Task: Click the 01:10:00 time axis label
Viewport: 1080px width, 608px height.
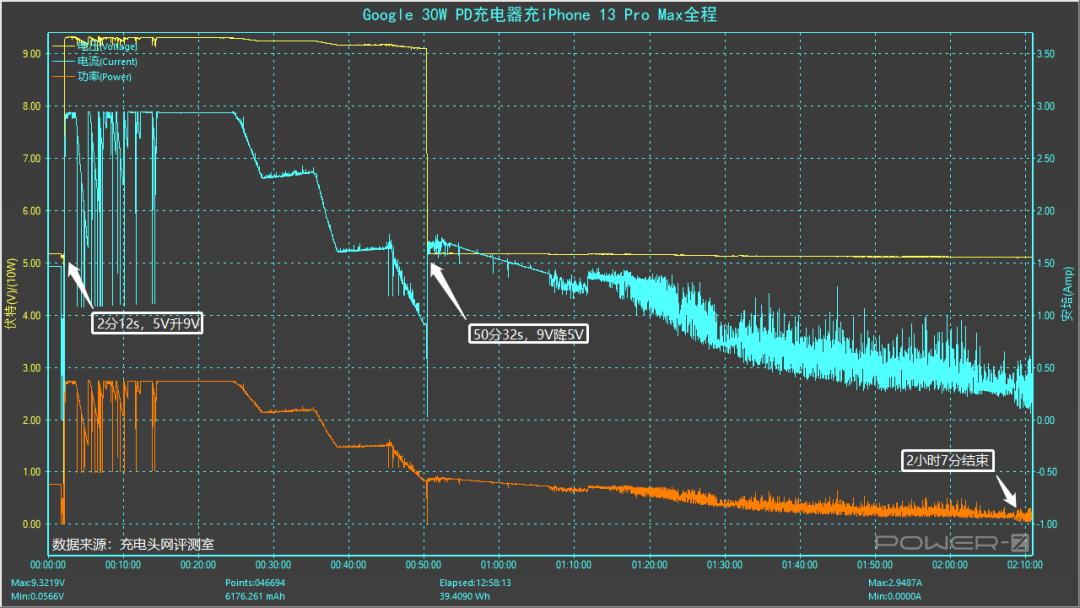Action: [574, 565]
